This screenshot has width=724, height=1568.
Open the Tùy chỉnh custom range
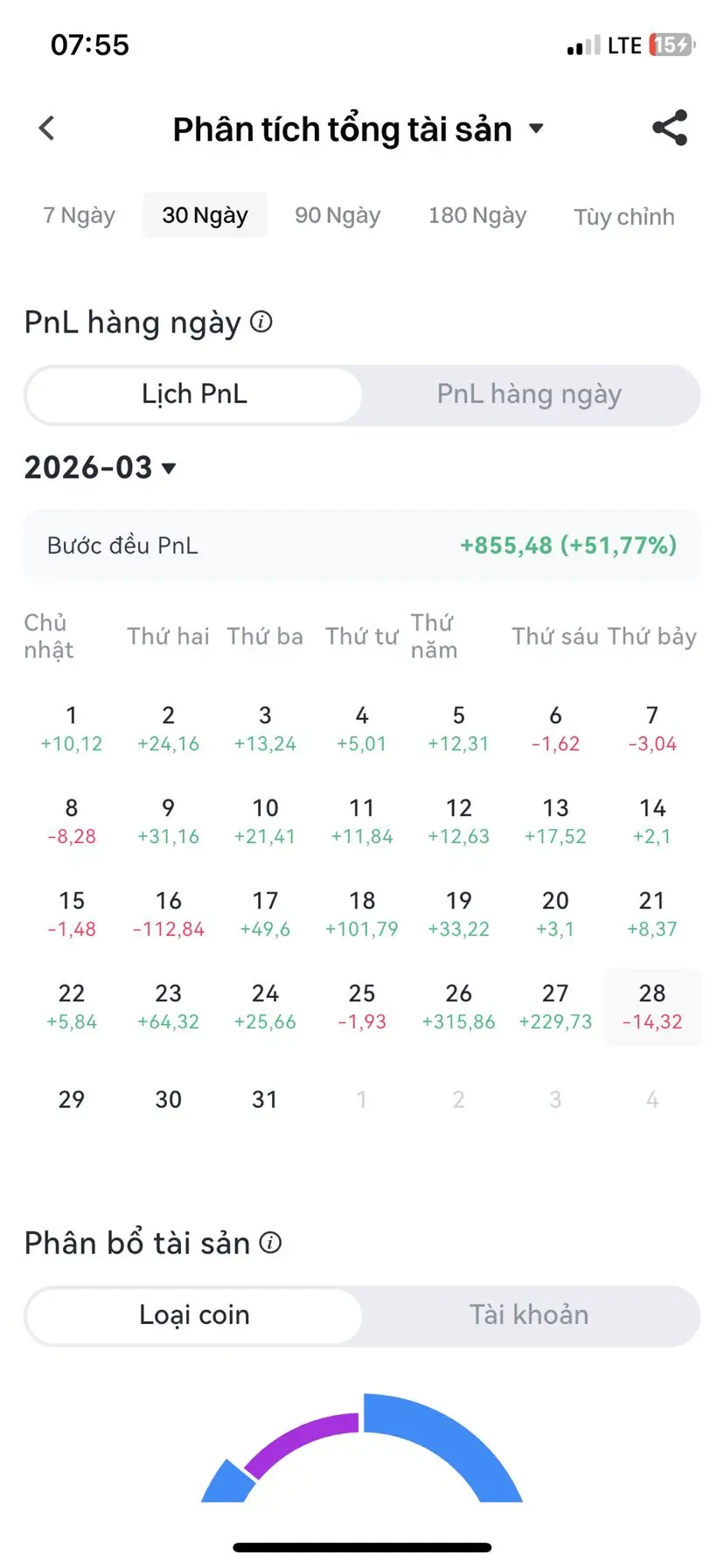coord(623,217)
